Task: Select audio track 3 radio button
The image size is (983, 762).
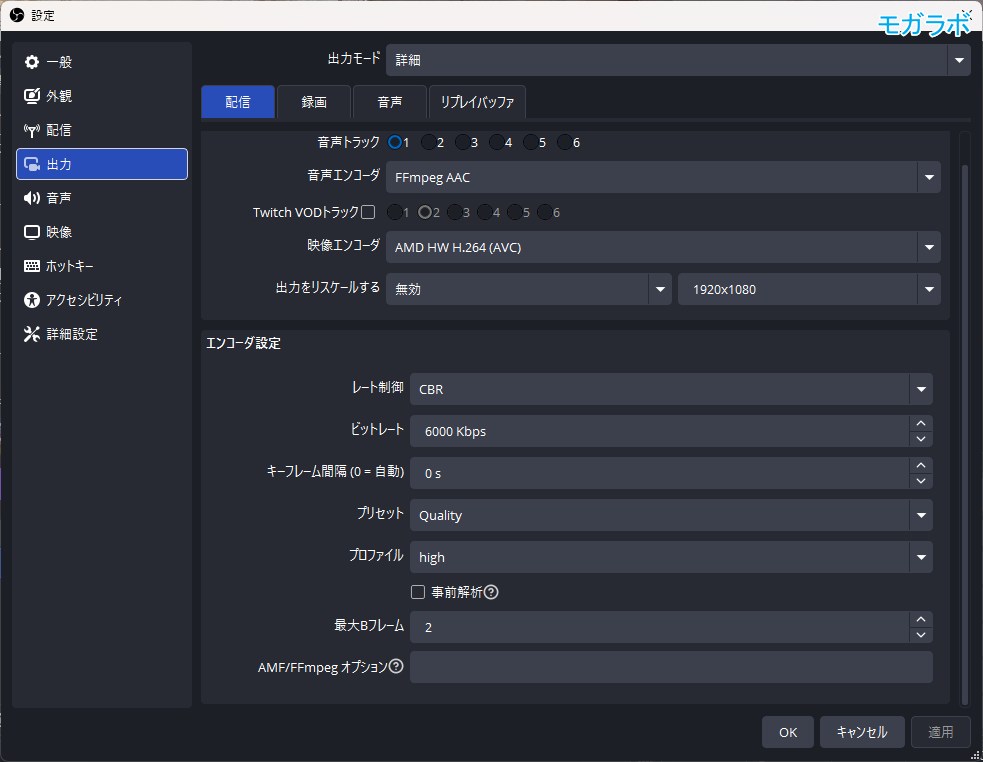Action: 462,142
